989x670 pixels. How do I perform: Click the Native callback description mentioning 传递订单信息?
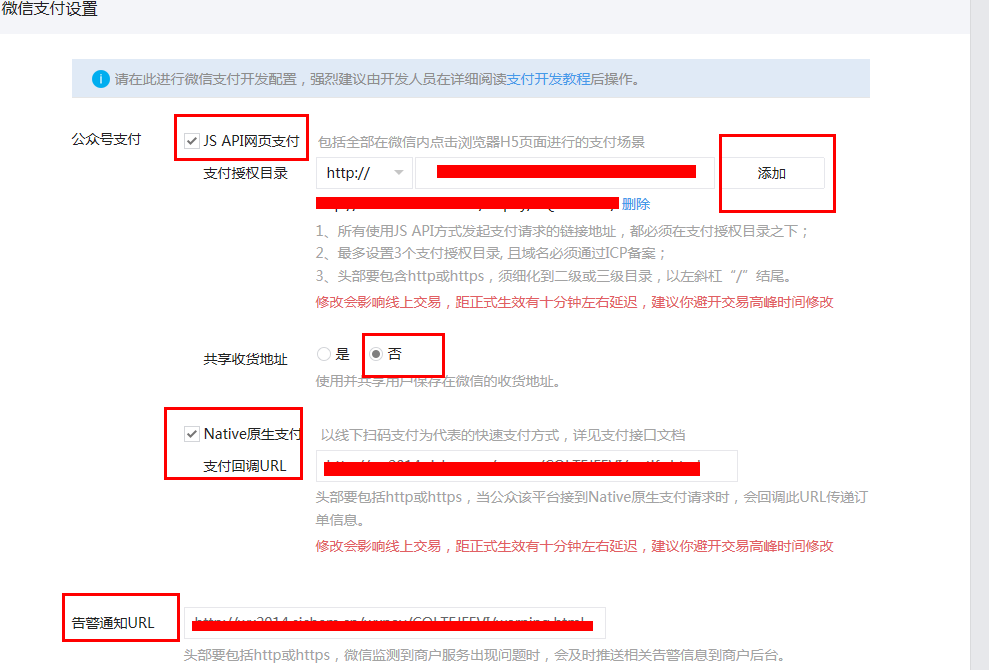click(x=592, y=508)
